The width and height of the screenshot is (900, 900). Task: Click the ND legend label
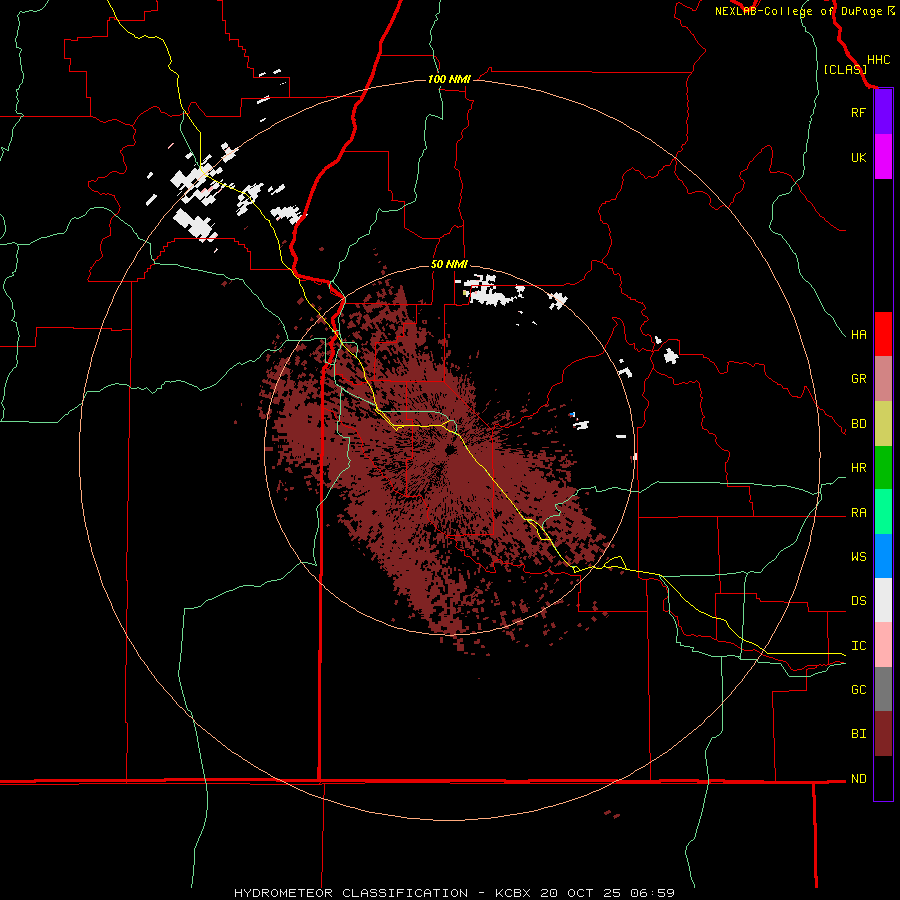tap(858, 778)
